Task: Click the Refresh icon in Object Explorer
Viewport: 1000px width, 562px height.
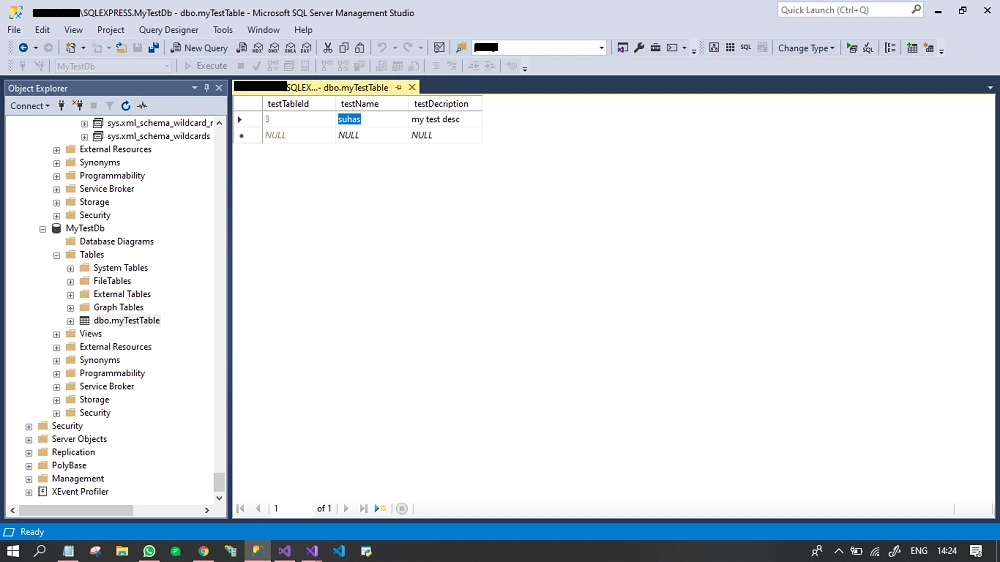Action: [x=126, y=106]
